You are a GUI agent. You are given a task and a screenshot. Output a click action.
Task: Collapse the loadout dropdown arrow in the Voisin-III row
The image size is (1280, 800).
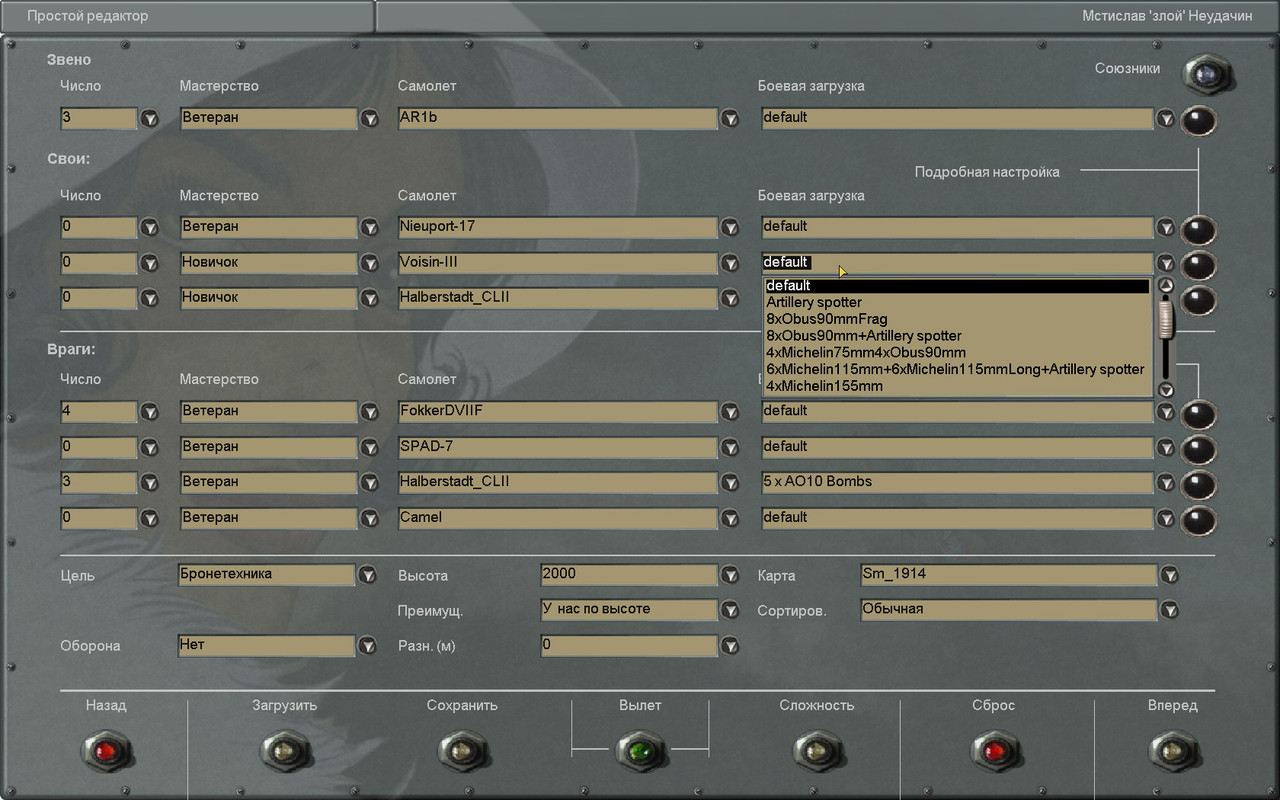(1166, 264)
